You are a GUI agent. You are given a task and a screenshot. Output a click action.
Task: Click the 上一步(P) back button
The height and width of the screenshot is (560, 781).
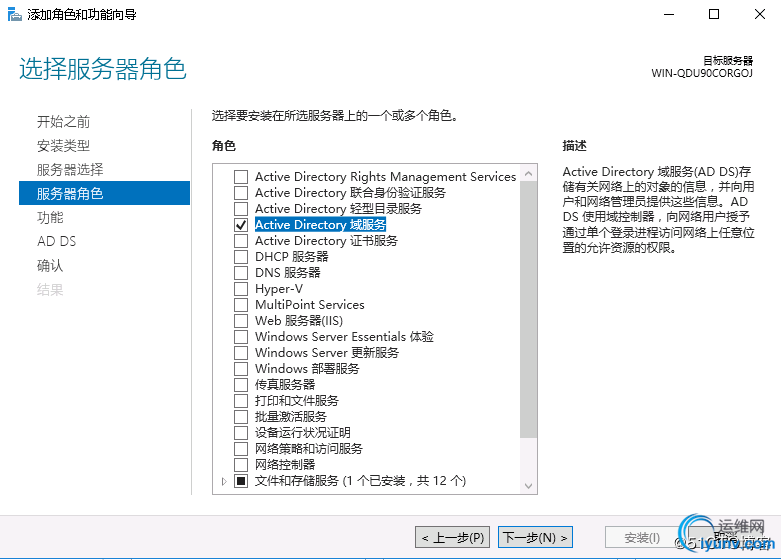[x=452, y=538]
